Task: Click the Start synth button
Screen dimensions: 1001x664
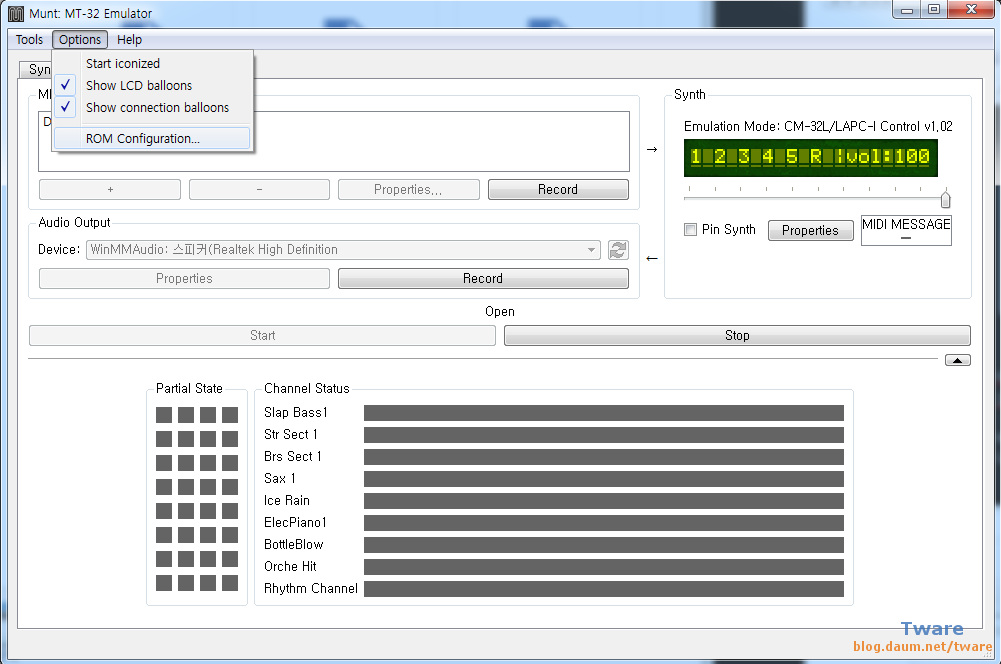Action: (x=262, y=336)
